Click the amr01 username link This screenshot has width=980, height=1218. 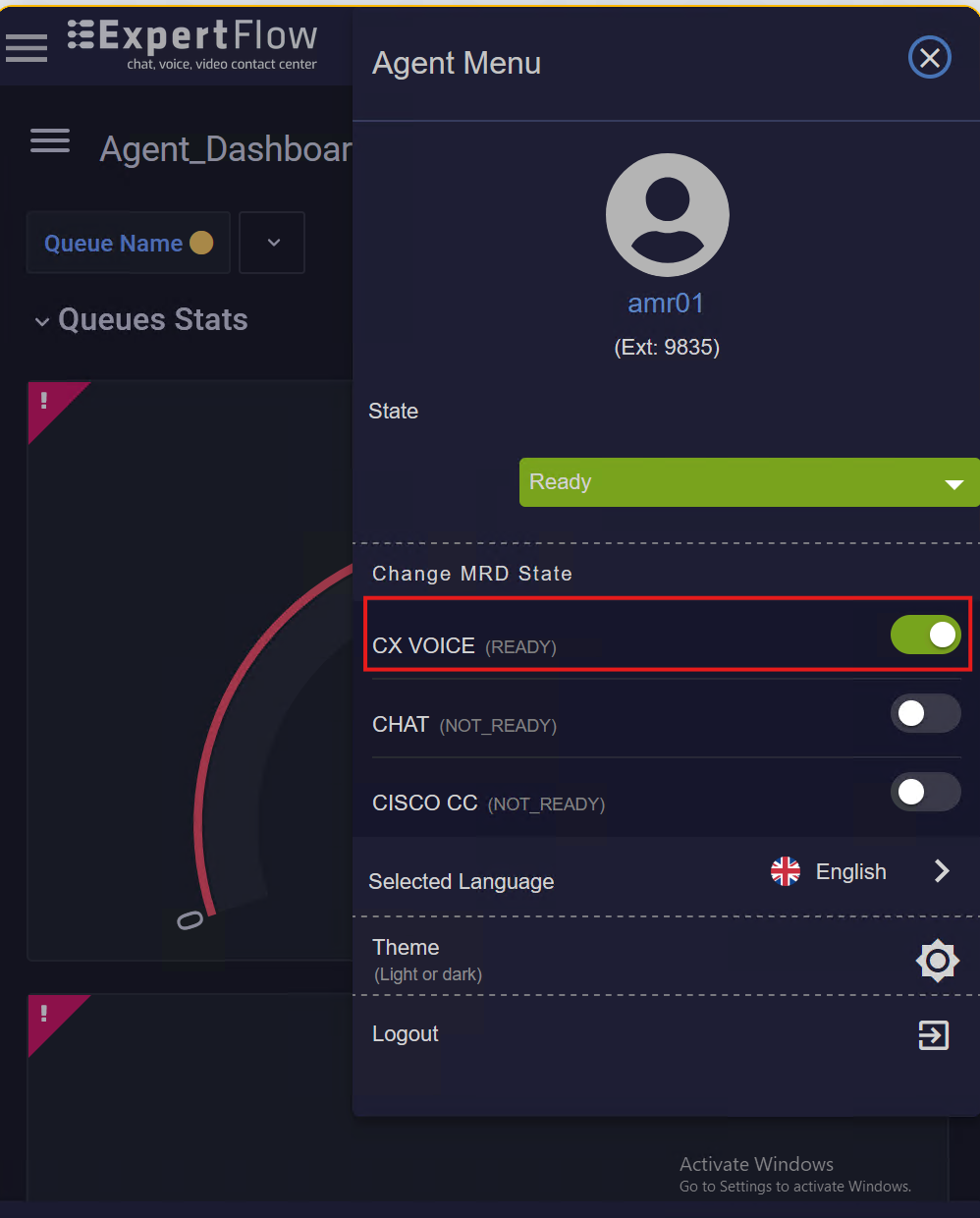[666, 304]
